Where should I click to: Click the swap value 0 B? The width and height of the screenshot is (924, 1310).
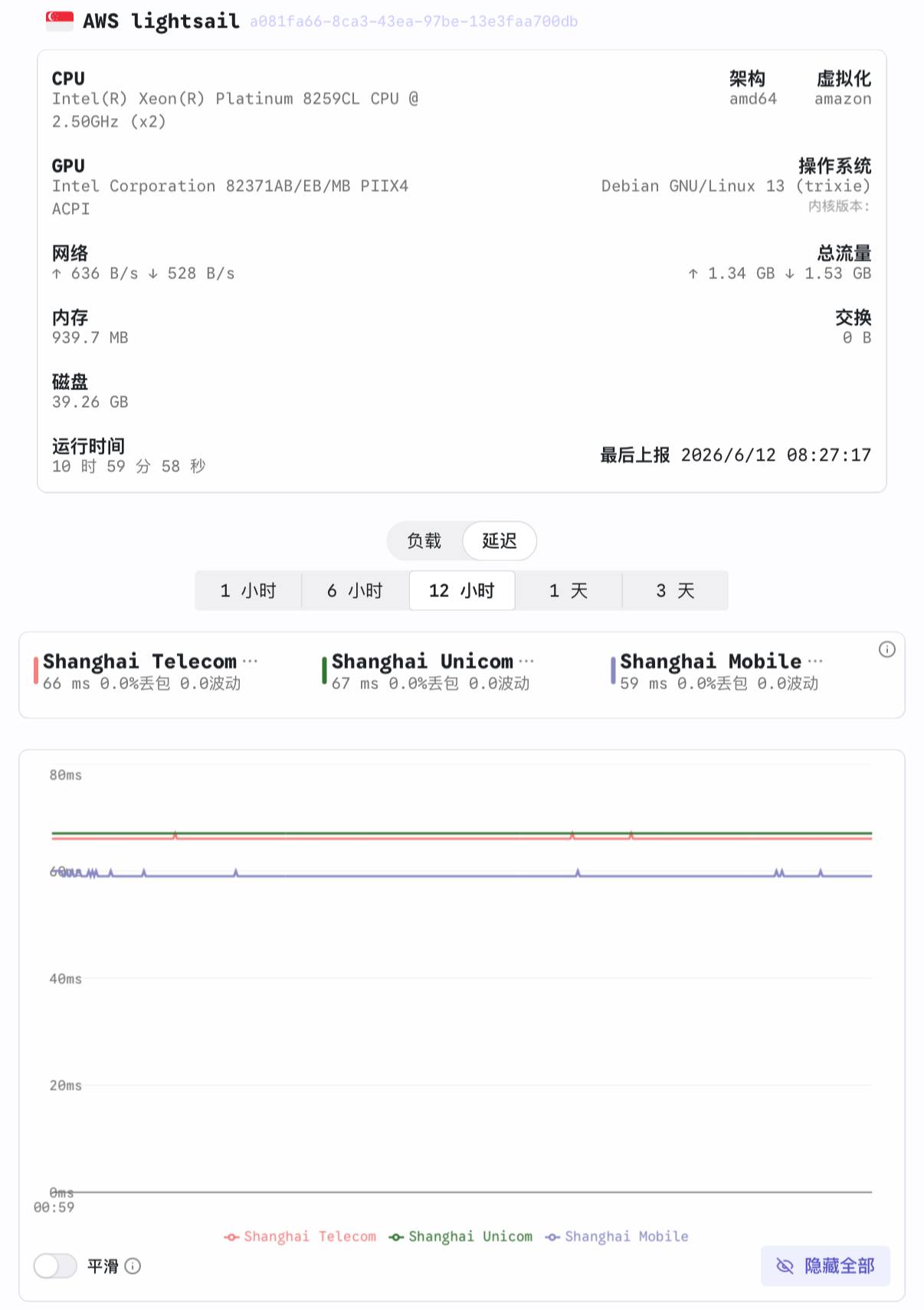(857, 338)
